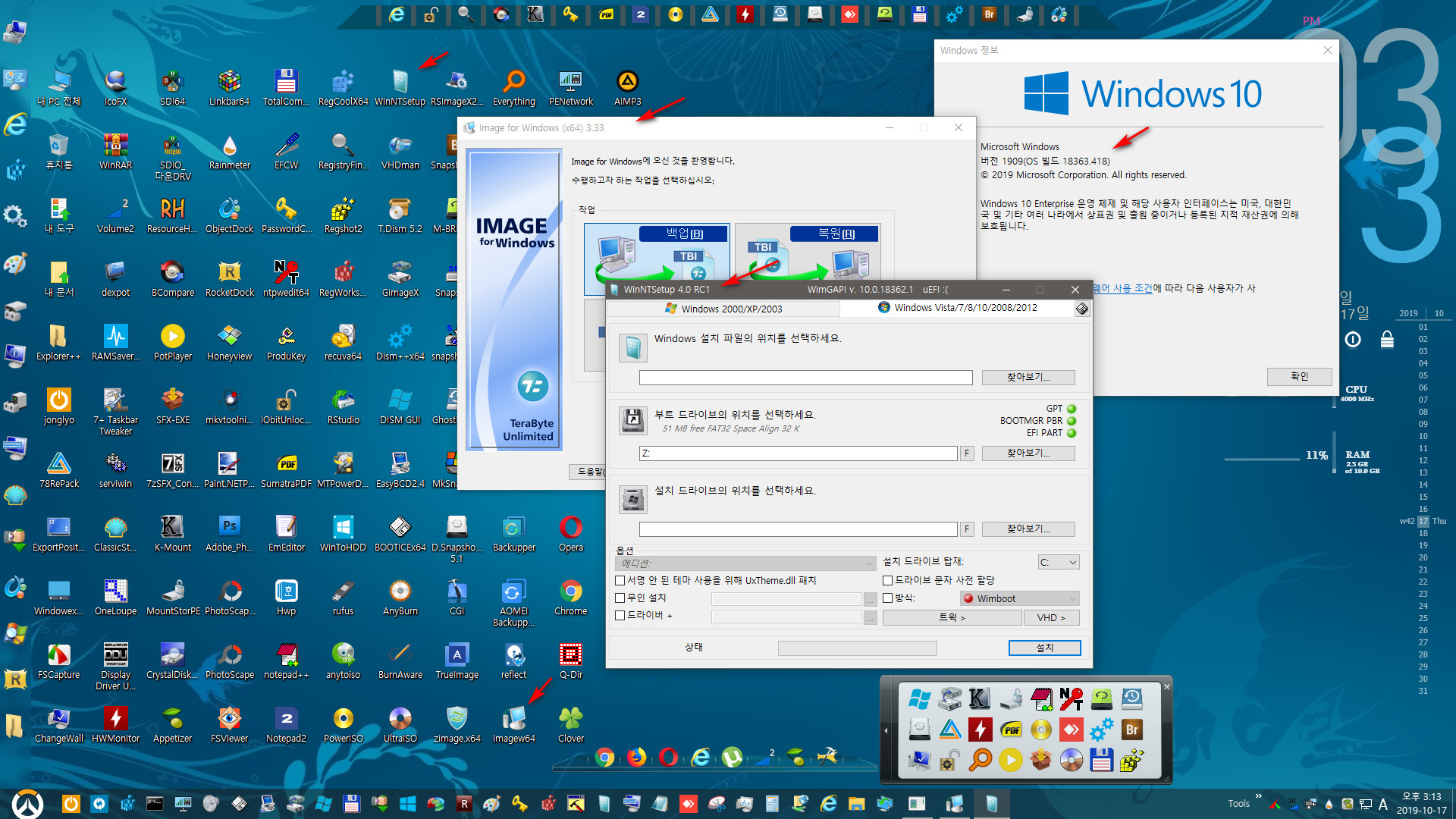Open the Tools toolbar on the taskbar
Image resolution: width=1456 pixels, height=819 pixels.
click(1238, 804)
